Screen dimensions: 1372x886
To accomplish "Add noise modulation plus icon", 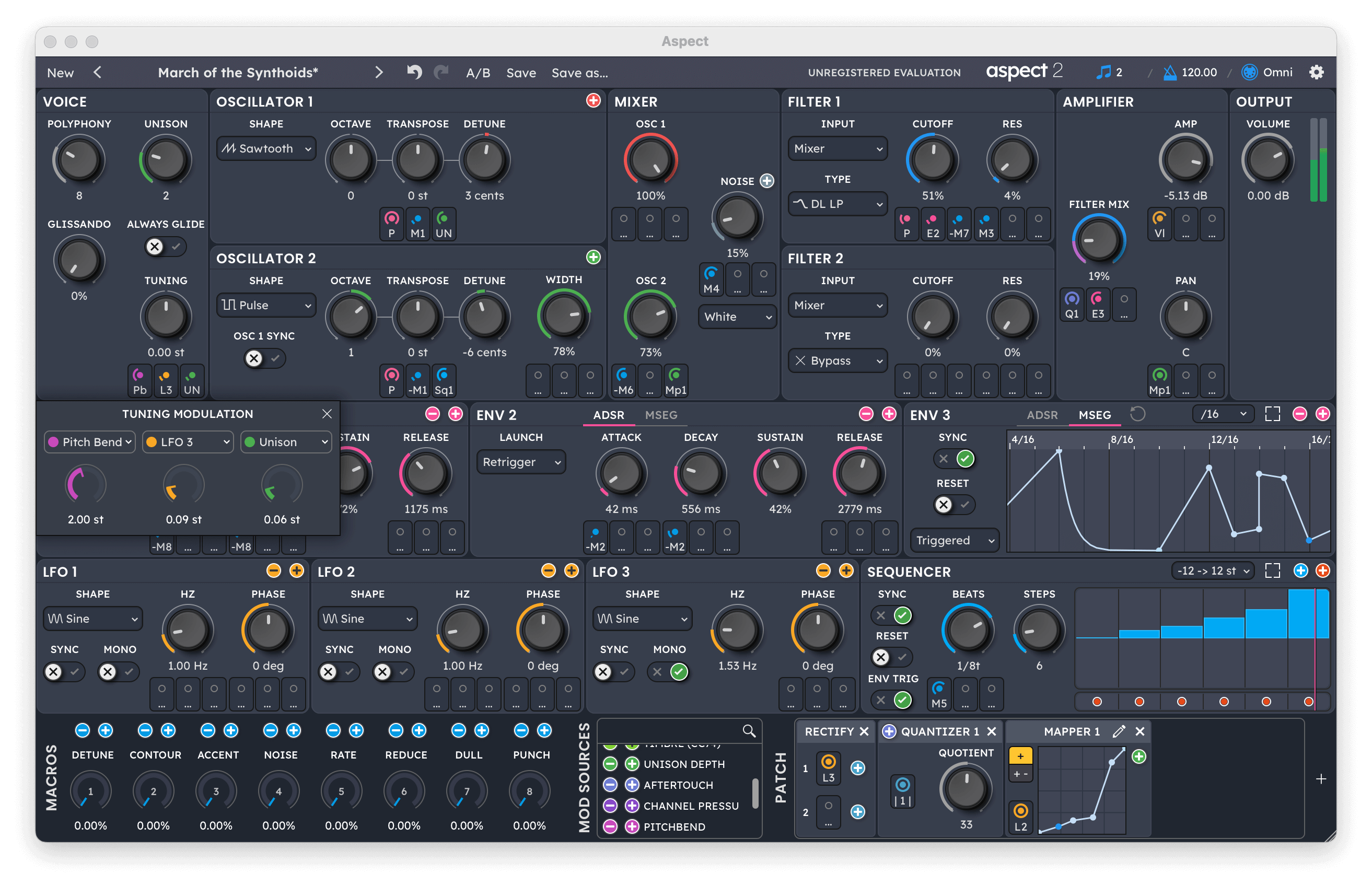I will coord(767,181).
